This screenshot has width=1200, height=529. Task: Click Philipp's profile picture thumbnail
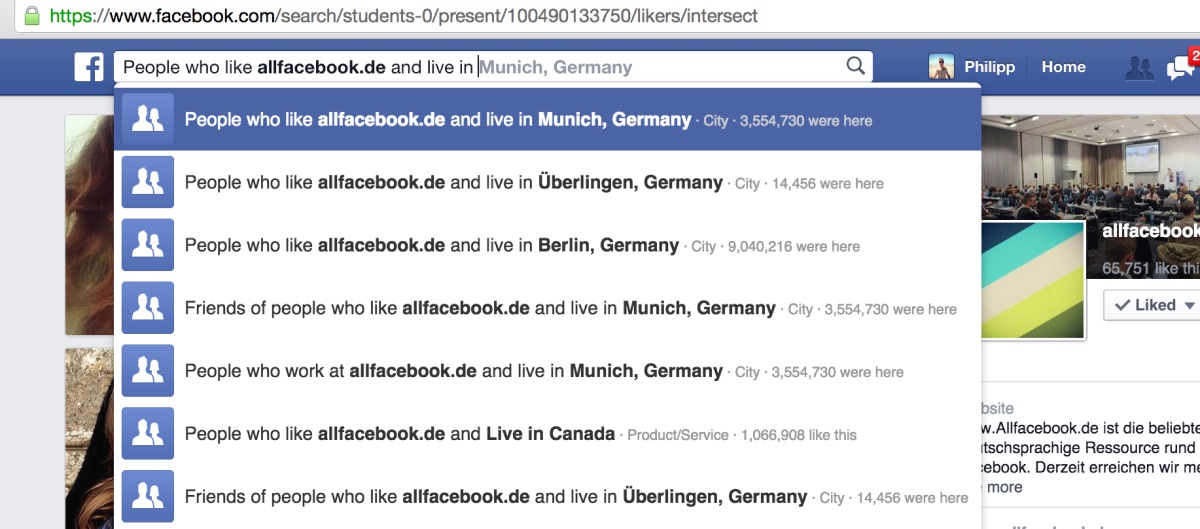click(x=941, y=67)
